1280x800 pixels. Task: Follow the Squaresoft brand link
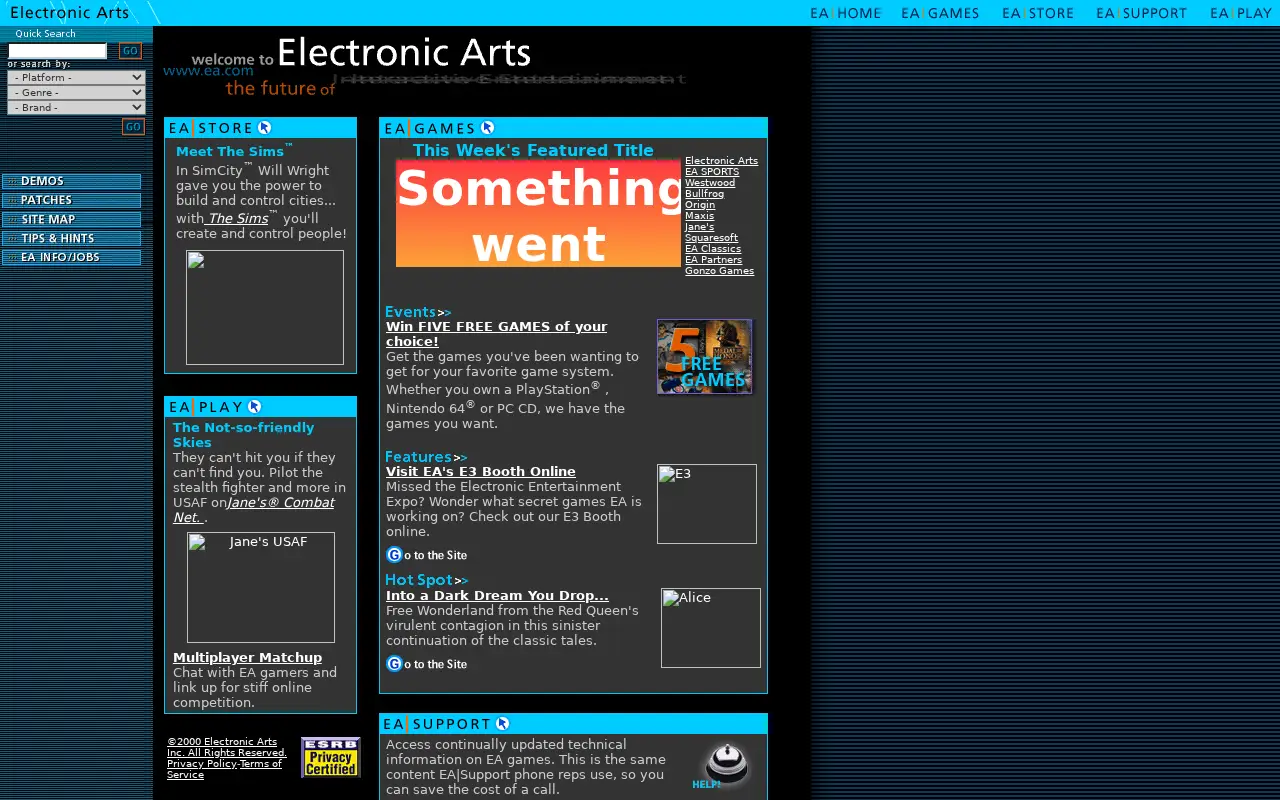tap(711, 238)
